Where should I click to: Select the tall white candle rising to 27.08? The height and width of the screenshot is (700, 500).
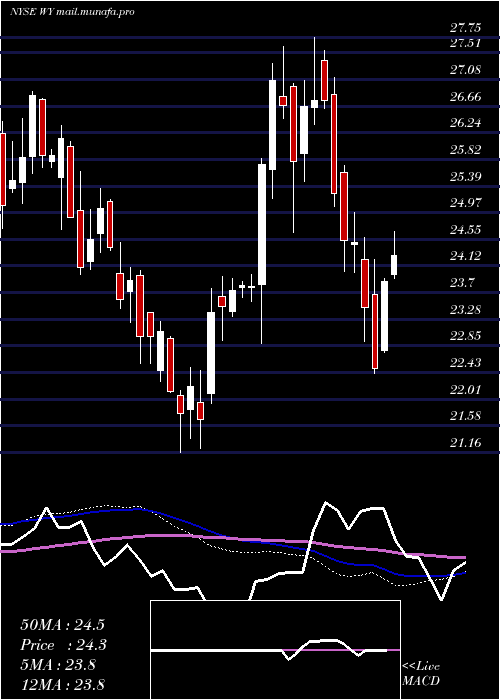tap(272, 125)
